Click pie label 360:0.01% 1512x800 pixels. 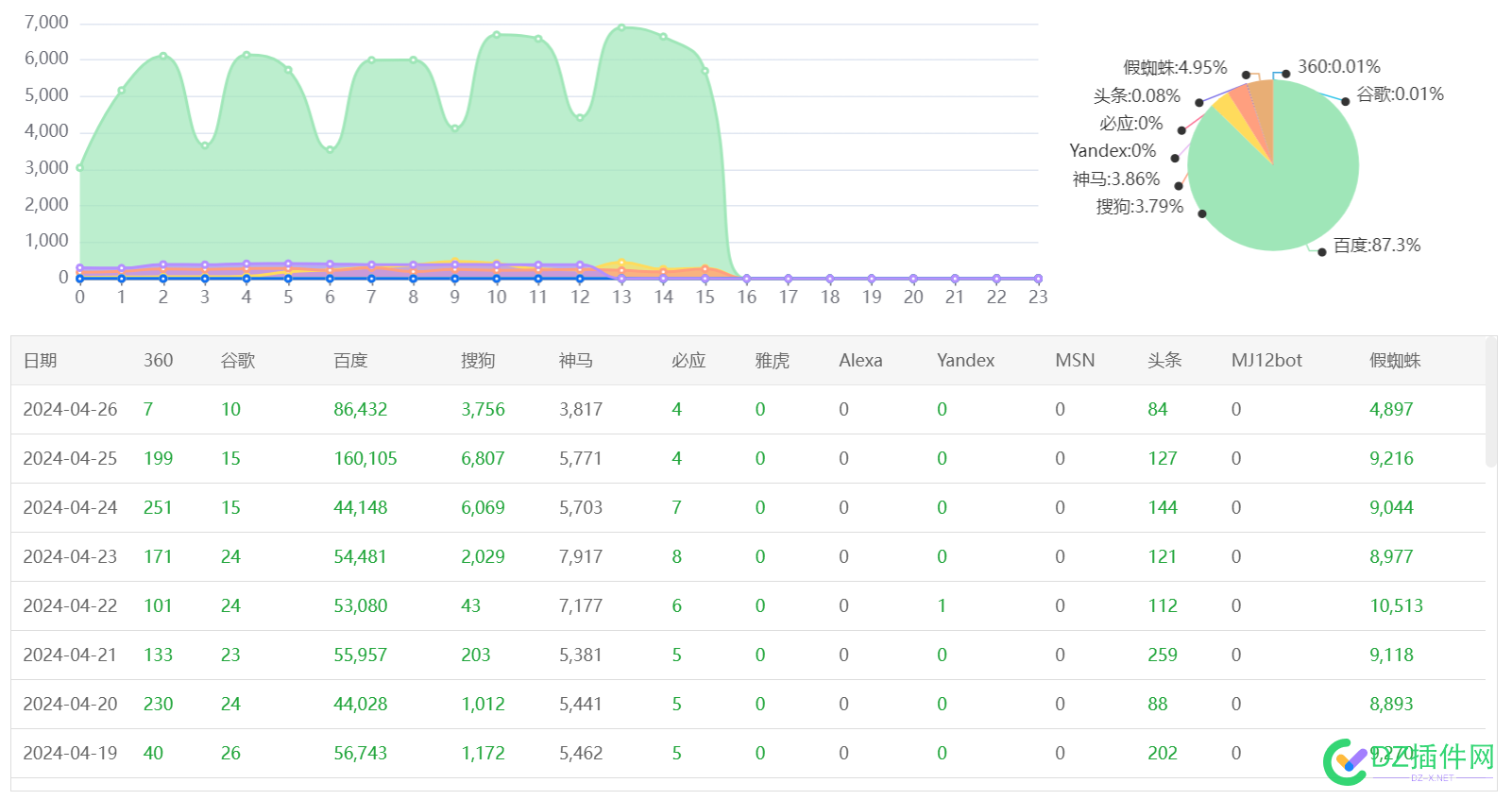(1339, 67)
